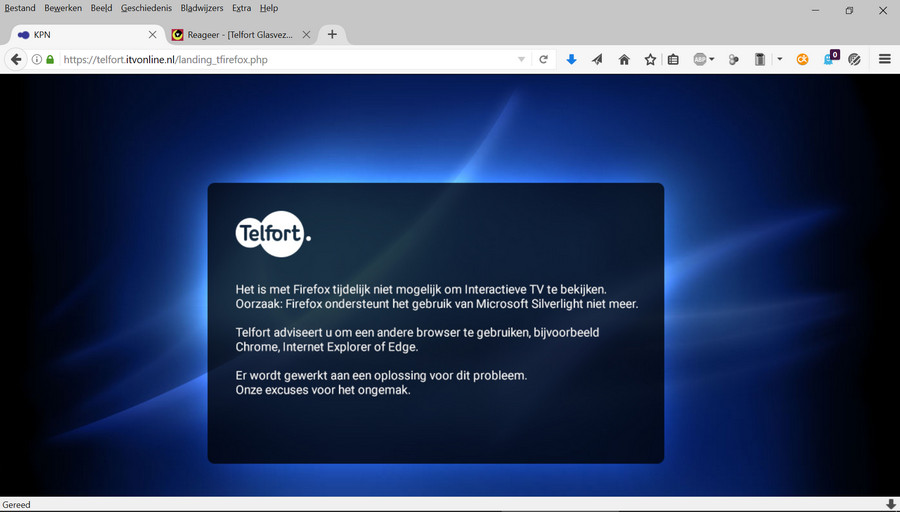Screen dimensions: 900x512
Task: Click line 'Telfort adviseert u om een andere browser'
Action: 417,332
